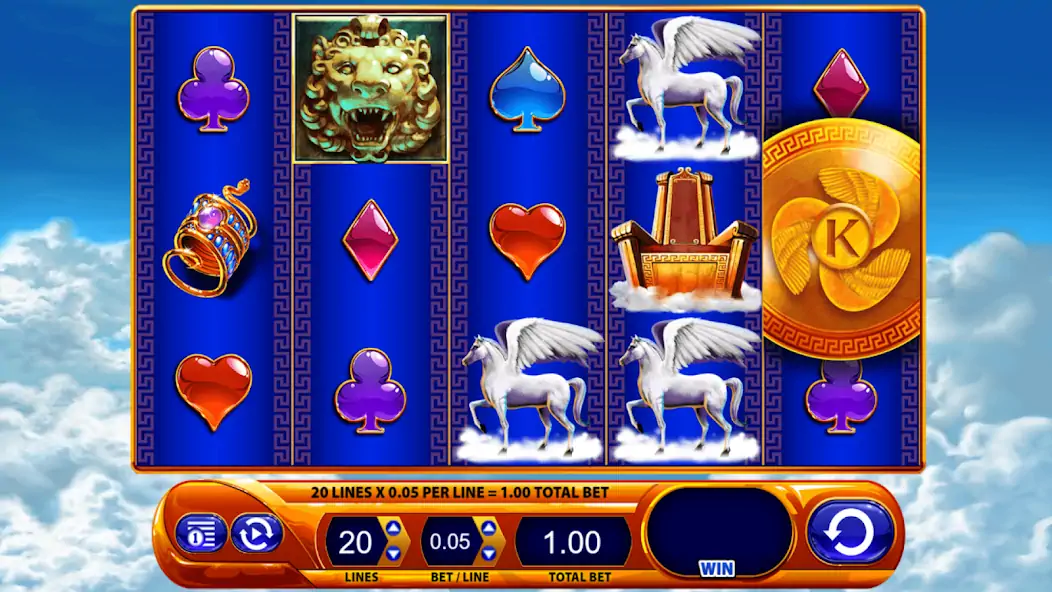Click the top Pegasus on reel four
The height and width of the screenshot is (592, 1052).
pyautogui.click(x=686, y=87)
